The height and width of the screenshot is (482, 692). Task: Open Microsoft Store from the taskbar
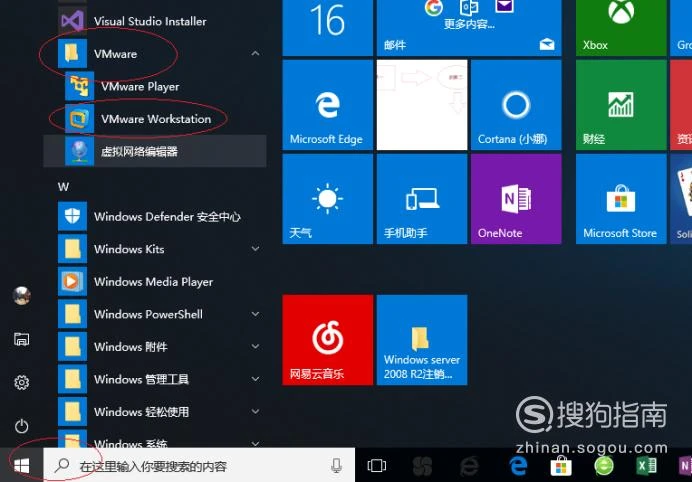[561, 466]
